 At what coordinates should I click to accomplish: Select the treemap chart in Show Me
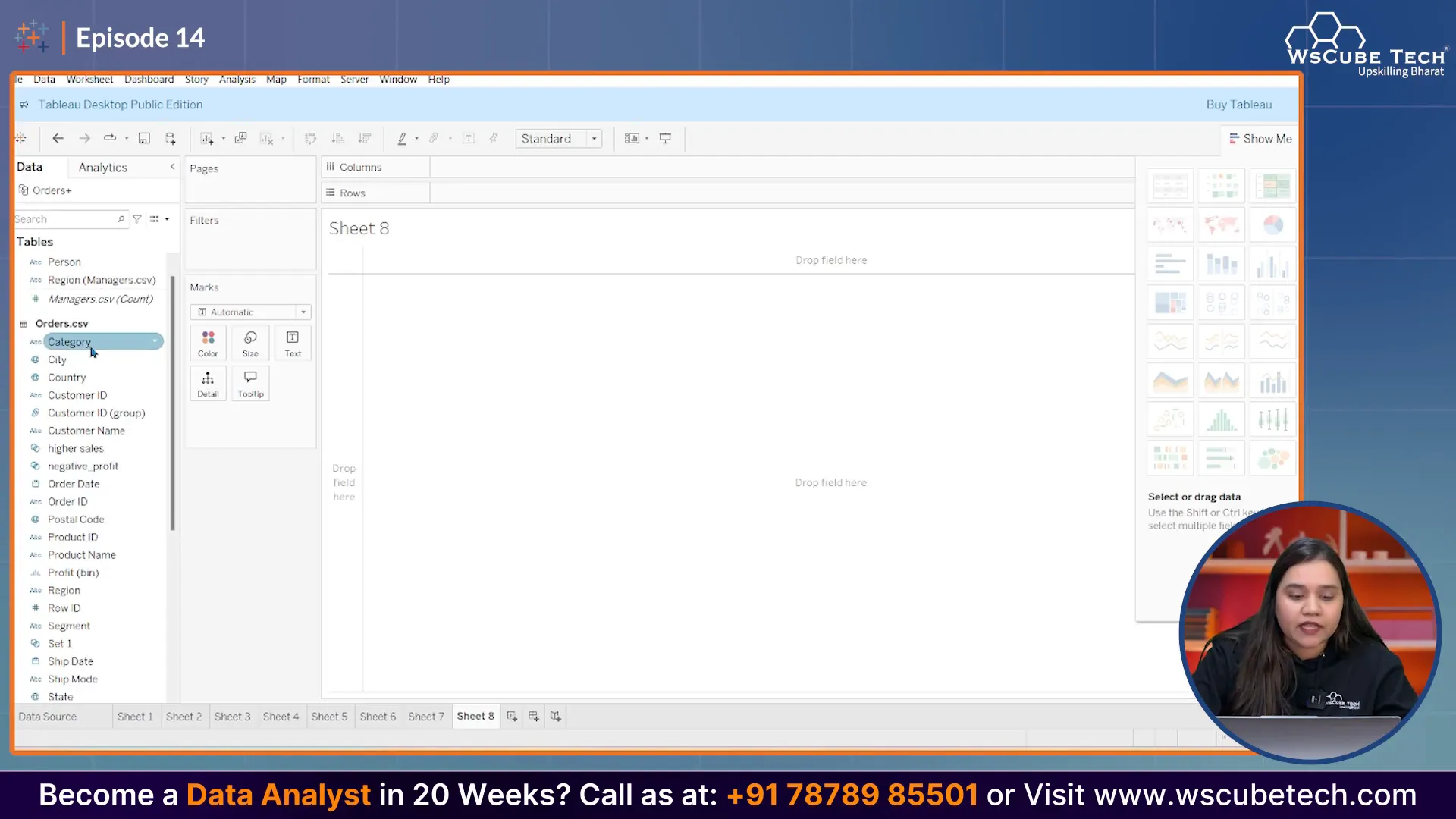pos(1170,303)
